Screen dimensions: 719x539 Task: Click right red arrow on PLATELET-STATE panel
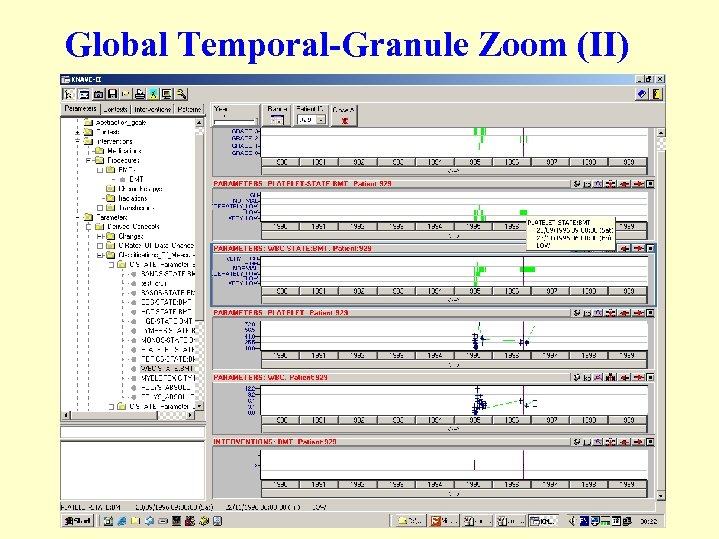click(638, 184)
